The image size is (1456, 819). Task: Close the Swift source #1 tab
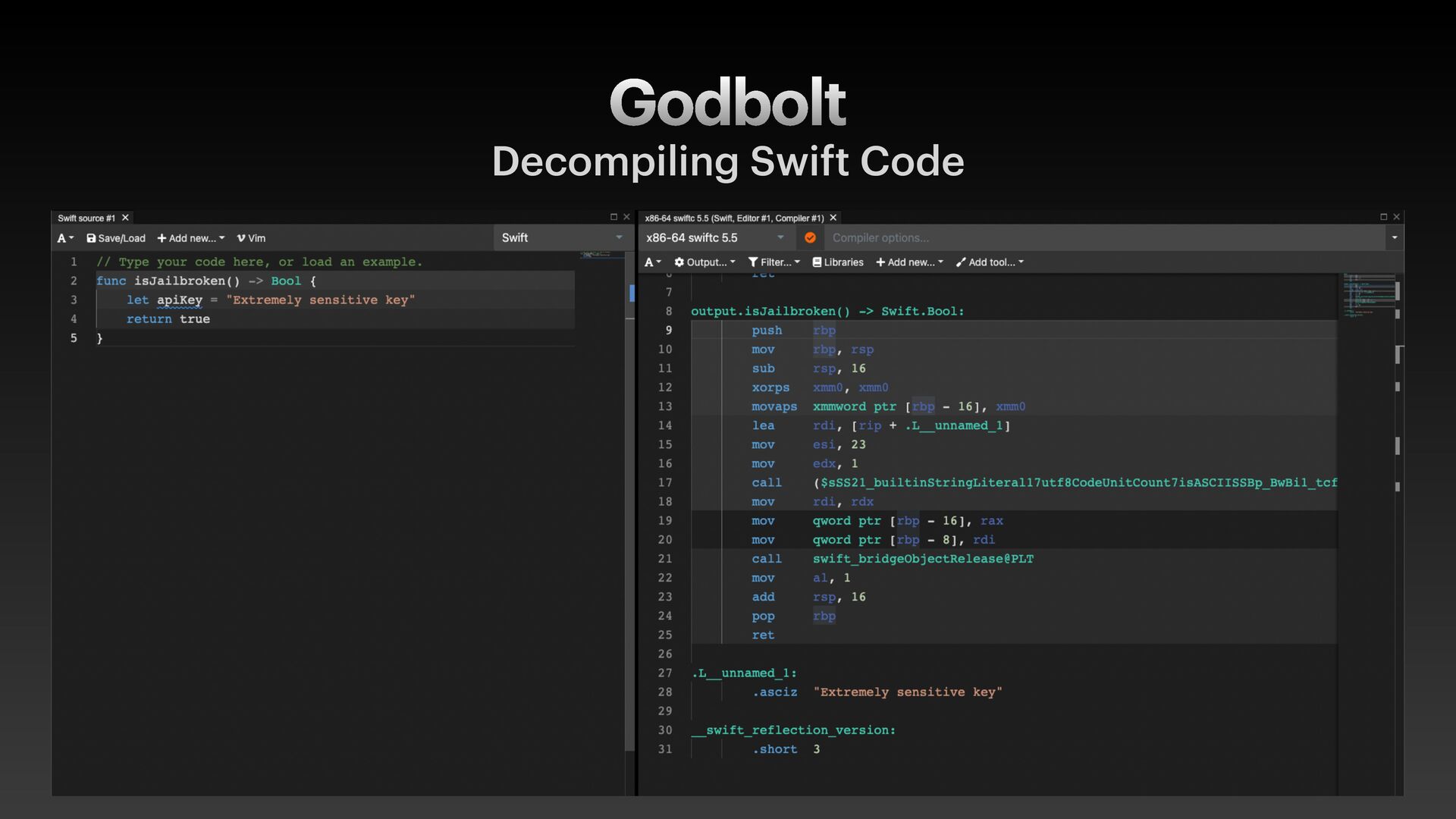(126, 218)
